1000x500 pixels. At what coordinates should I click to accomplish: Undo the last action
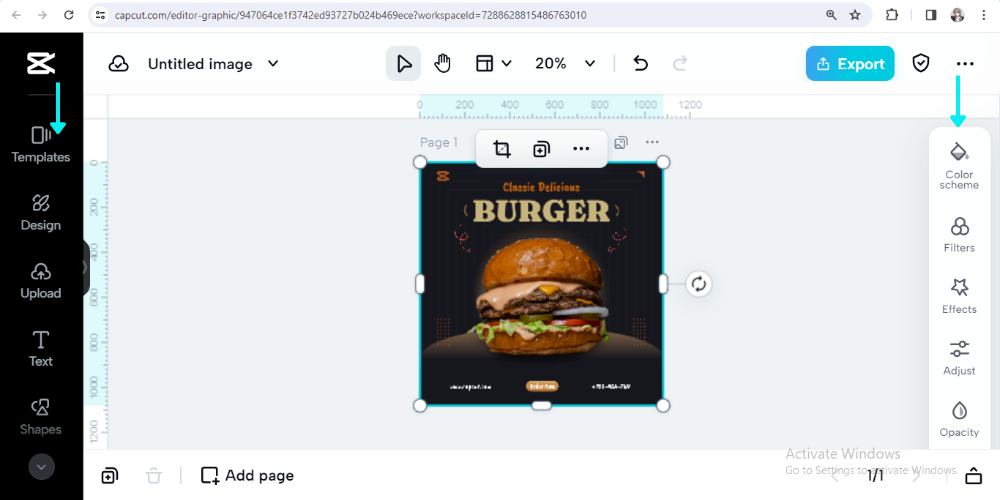coord(640,63)
